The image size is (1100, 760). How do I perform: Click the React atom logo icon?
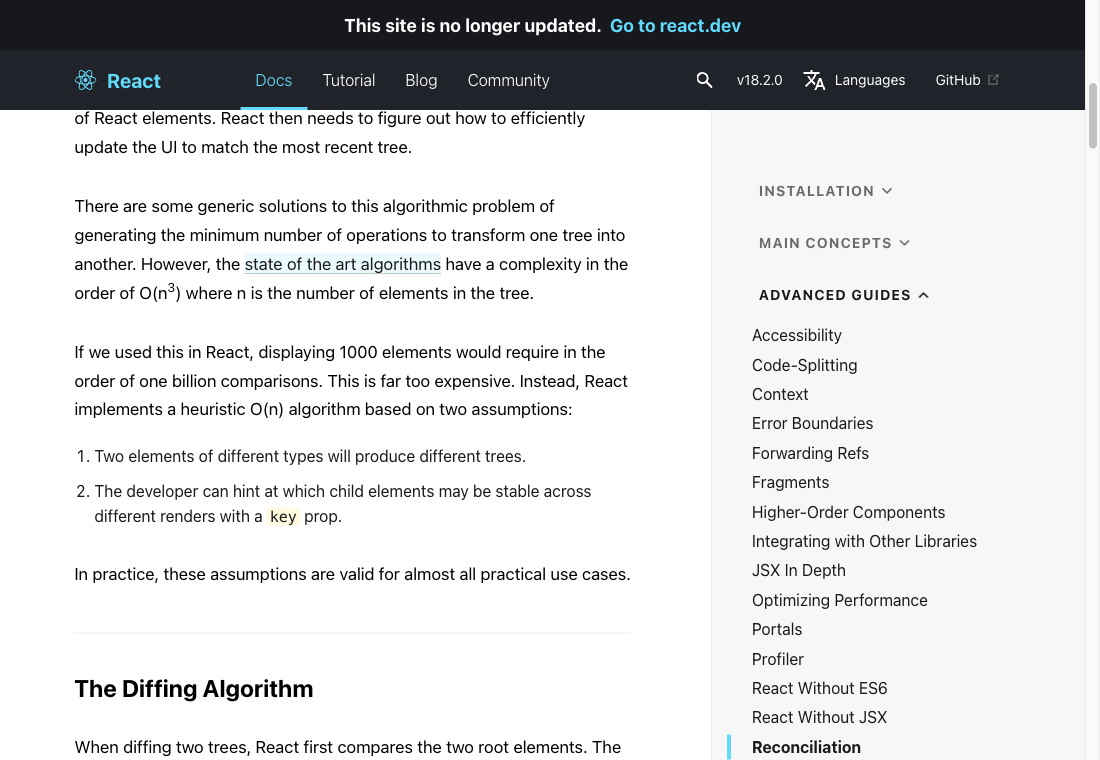86,80
